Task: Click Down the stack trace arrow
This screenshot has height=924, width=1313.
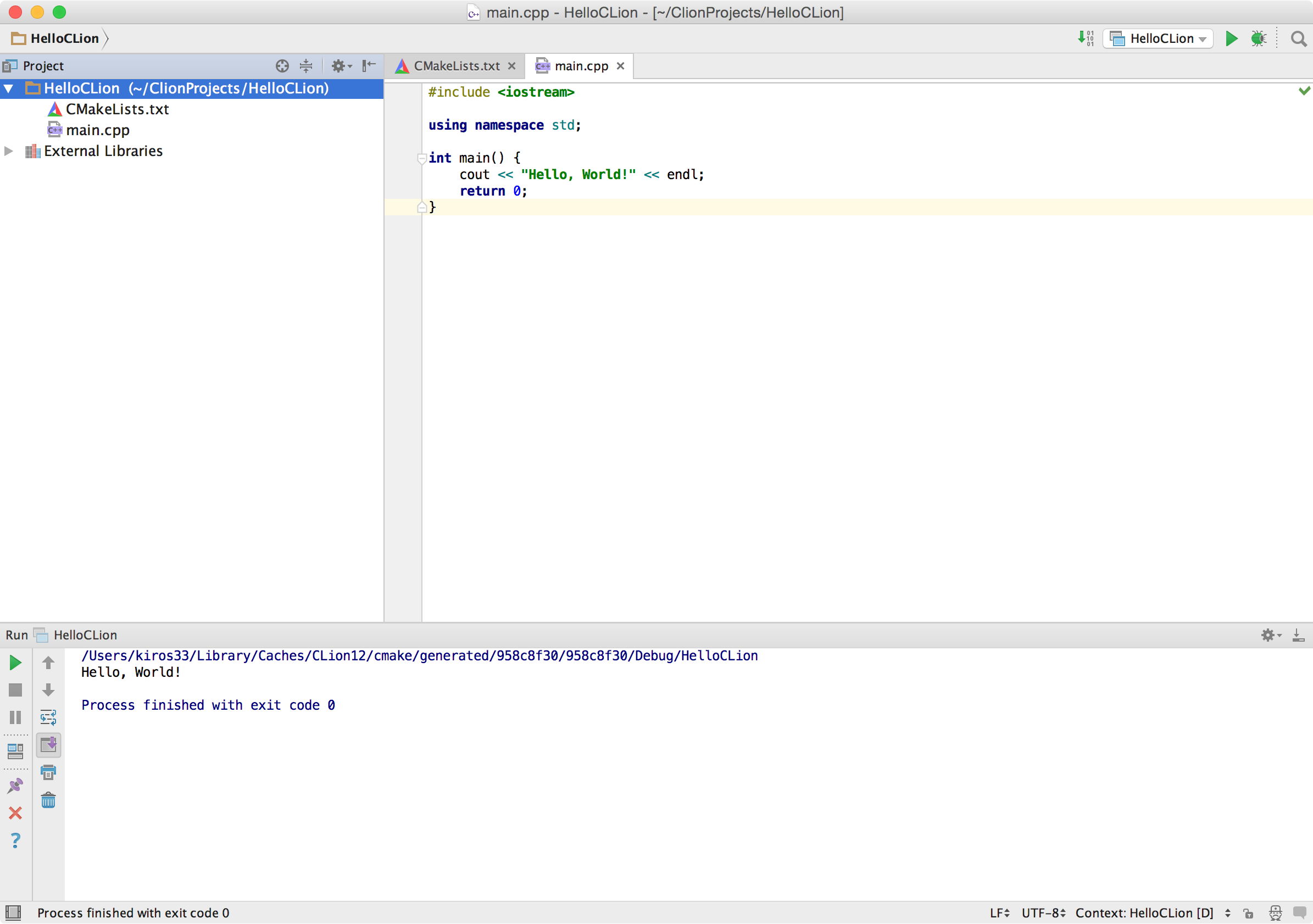Action: pyautogui.click(x=48, y=691)
